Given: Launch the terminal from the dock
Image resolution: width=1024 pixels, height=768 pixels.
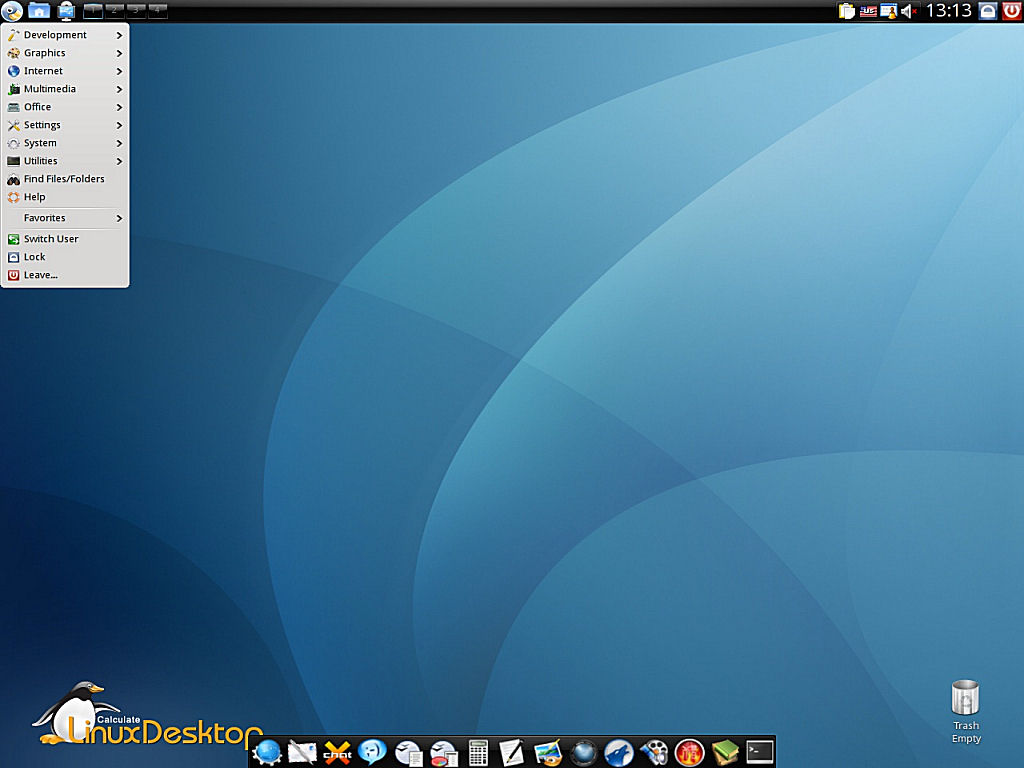Looking at the screenshot, I should [760, 752].
